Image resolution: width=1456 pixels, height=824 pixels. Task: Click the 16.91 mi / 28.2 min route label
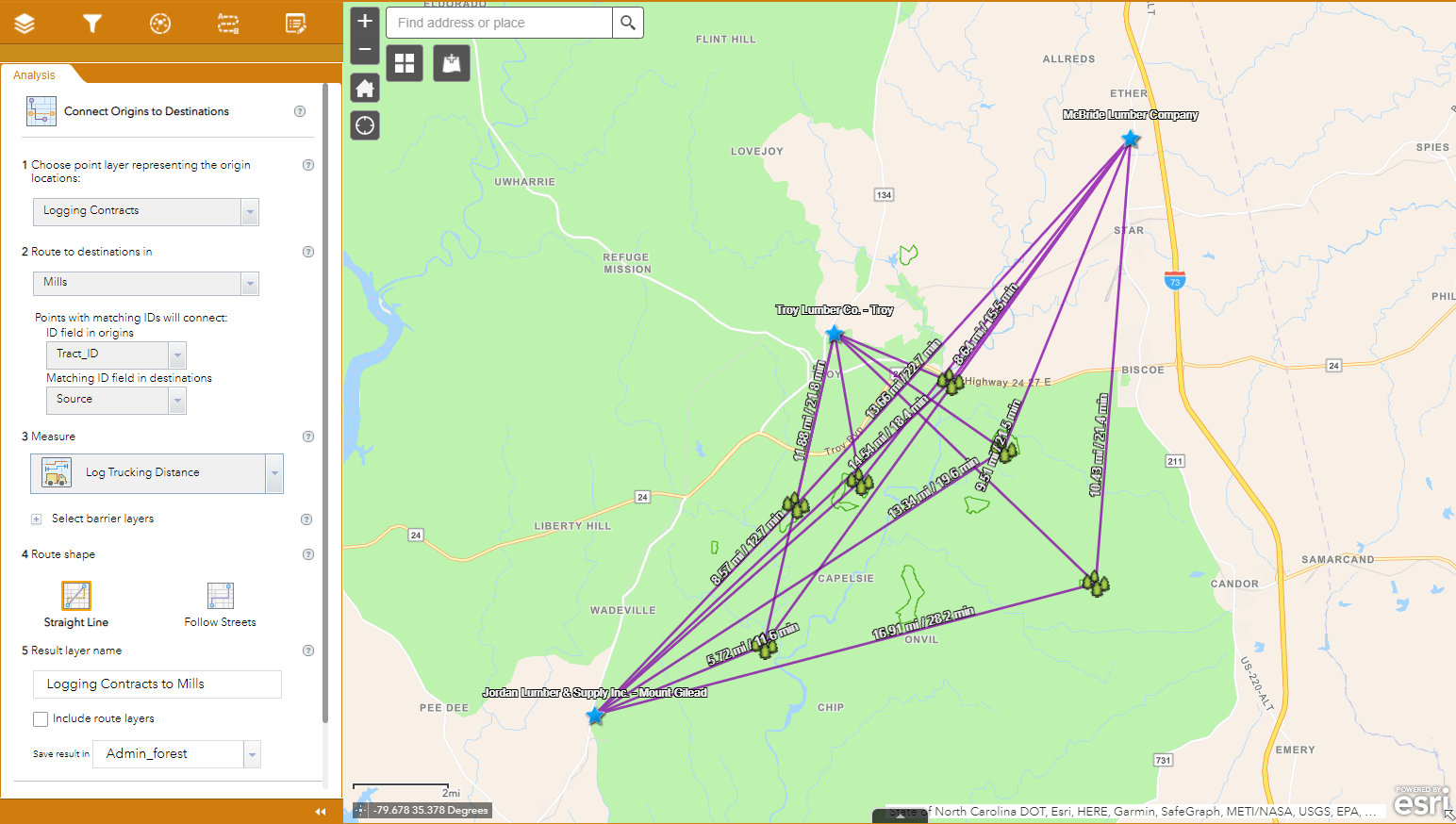tap(923, 624)
